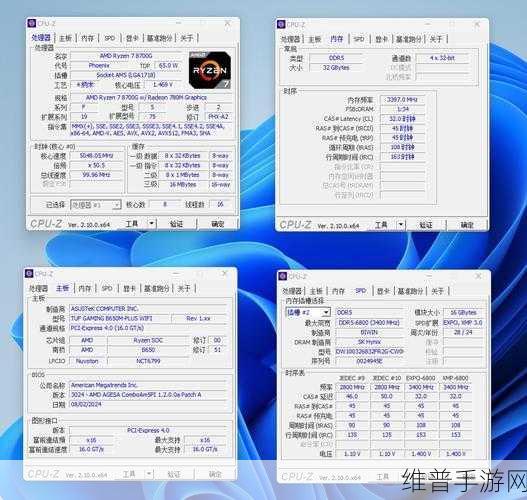Click the JEDEC #9 timing column header
The image size is (527, 500).
click(x=352, y=378)
